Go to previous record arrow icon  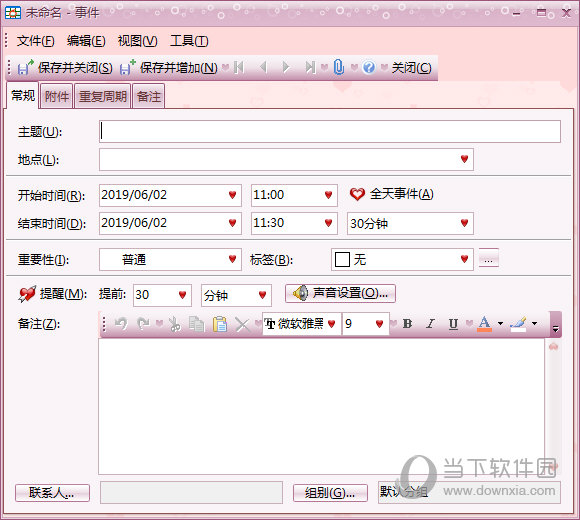263,67
